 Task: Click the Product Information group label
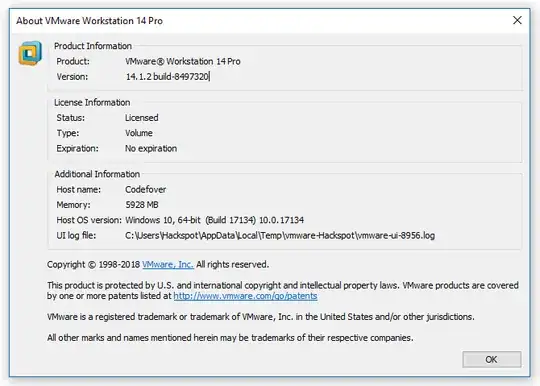[x=93, y=46]
